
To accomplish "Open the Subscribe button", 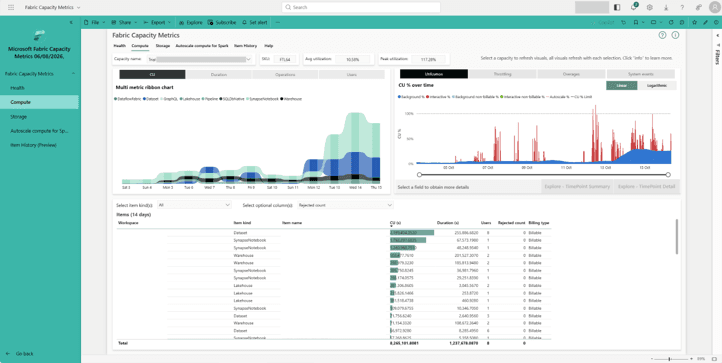I will (x=222, y=22).
